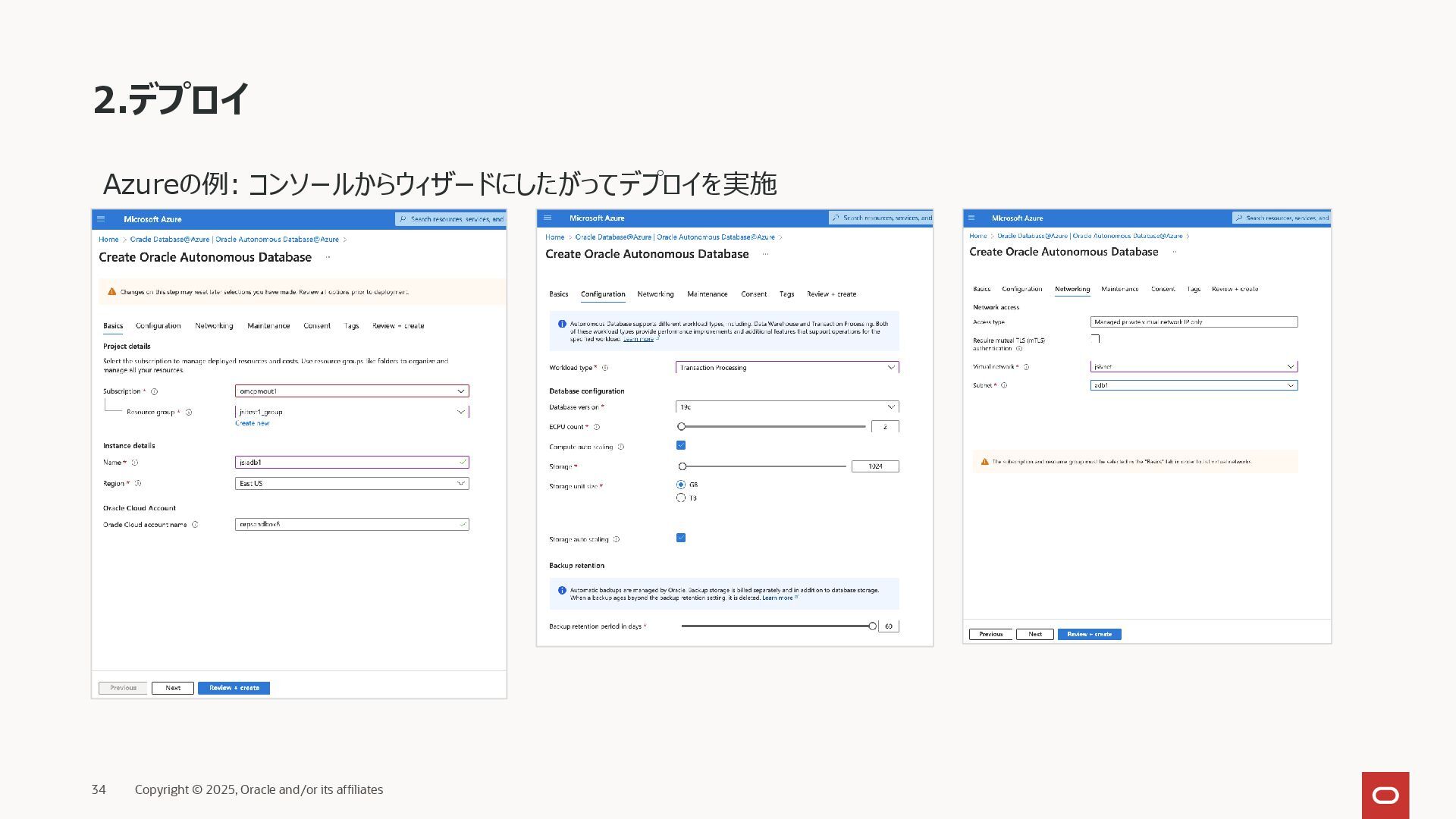Click the backup retention days value box
The width and height of the screenshot is (1456, 819).
click(x=889, y=626)
